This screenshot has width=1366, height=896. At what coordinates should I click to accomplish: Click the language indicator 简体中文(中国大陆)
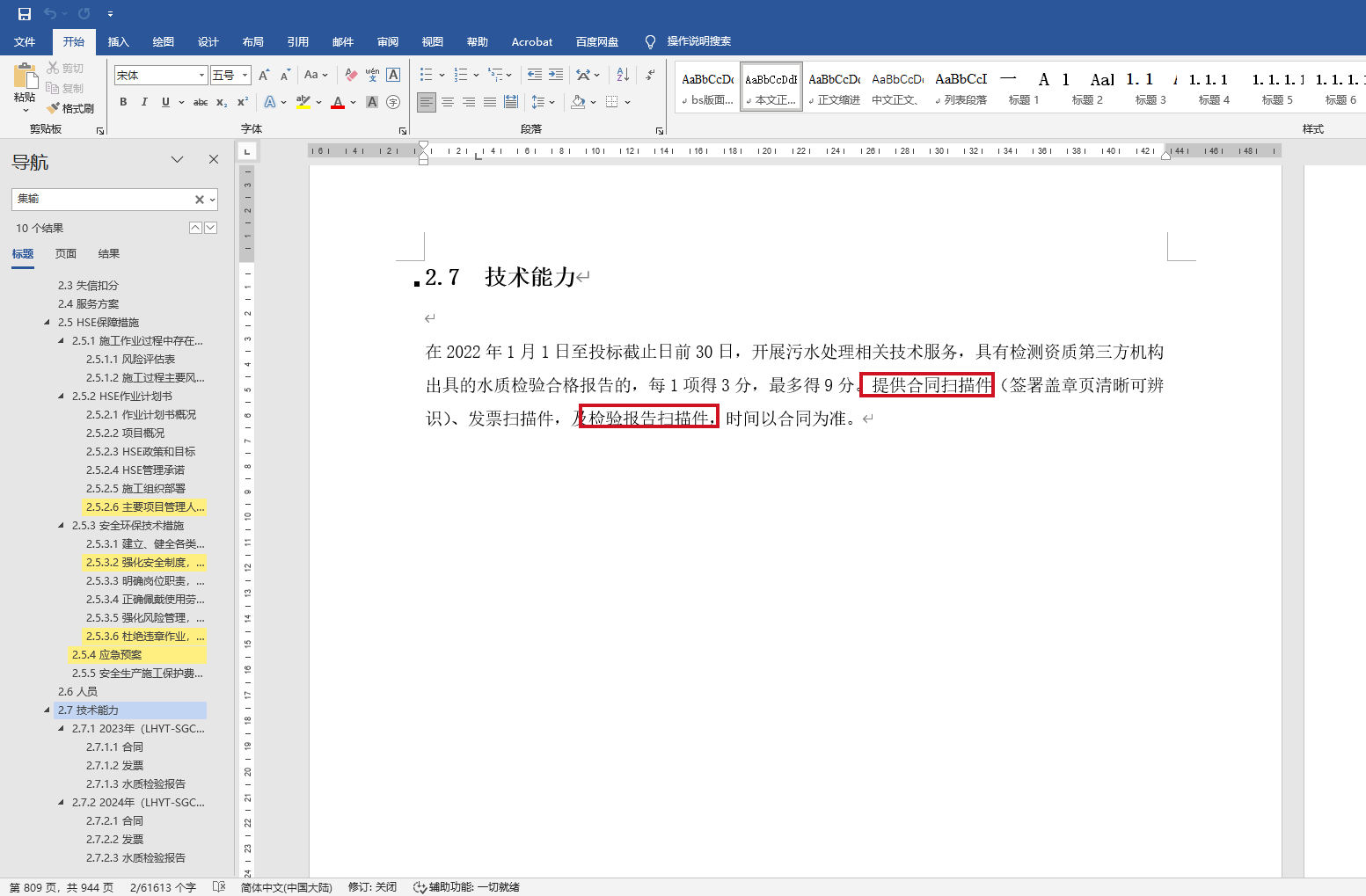point(287,887)
